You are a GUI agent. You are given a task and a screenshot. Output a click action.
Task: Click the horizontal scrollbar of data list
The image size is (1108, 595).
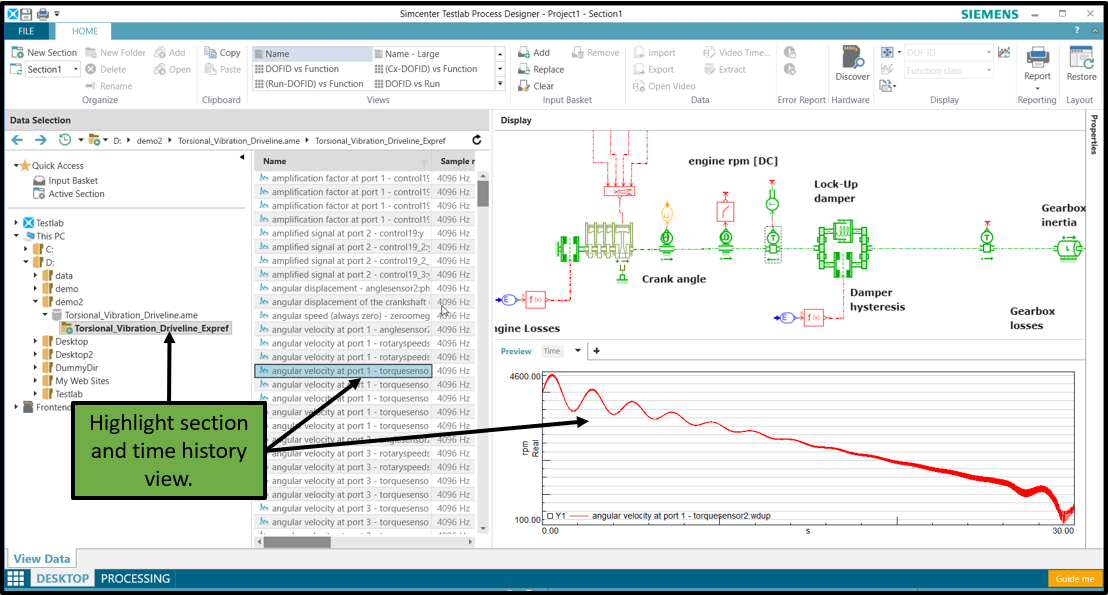pyautogui.click(x=297, y=542)
